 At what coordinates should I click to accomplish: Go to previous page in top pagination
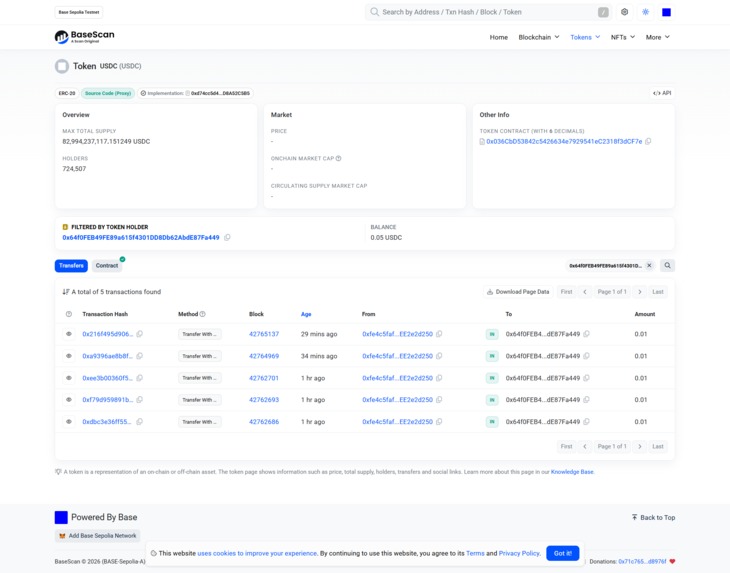(x=585, y=292)
